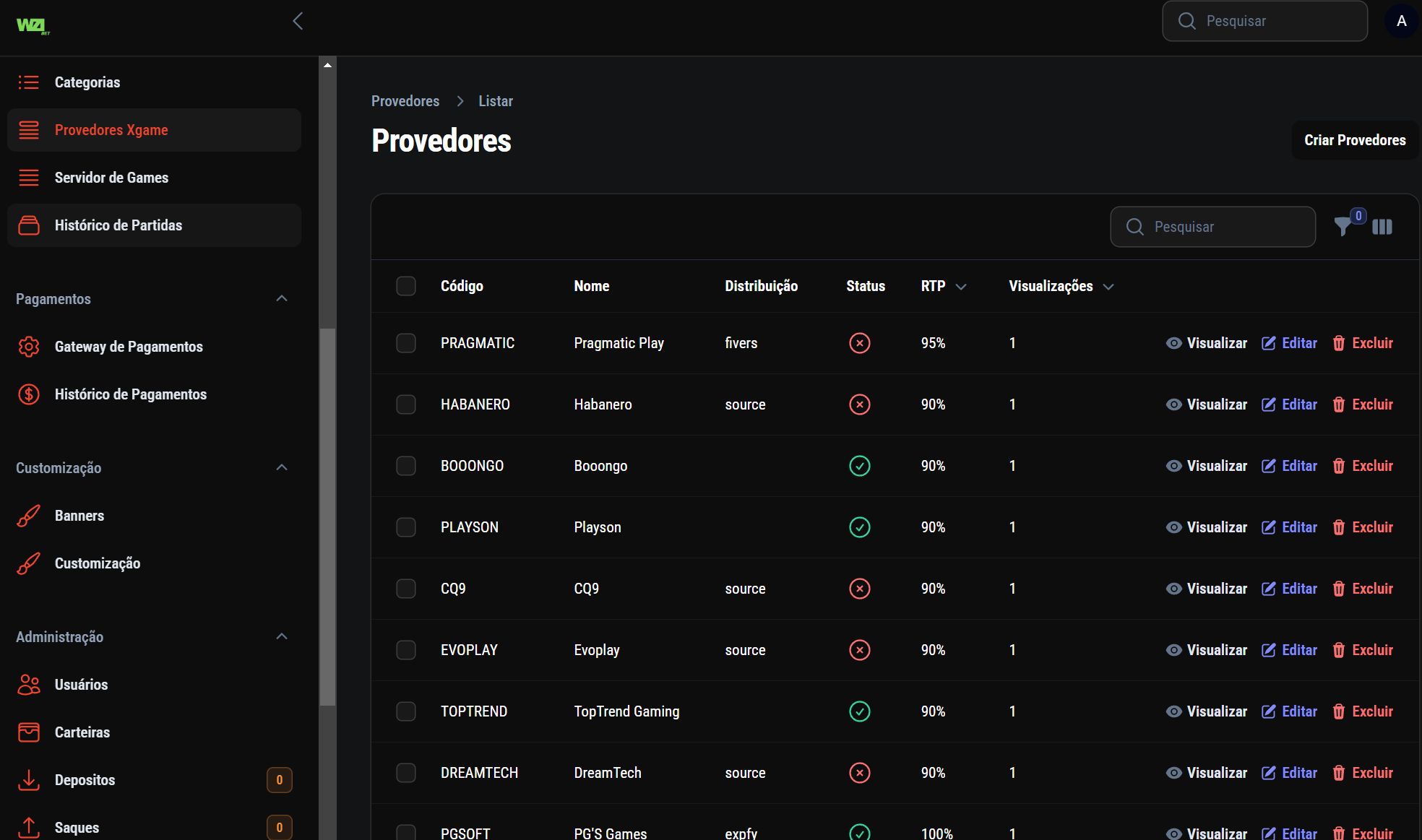Open Usuários menu item
Screen dimensions: 1422x840
tap(154, 685)
